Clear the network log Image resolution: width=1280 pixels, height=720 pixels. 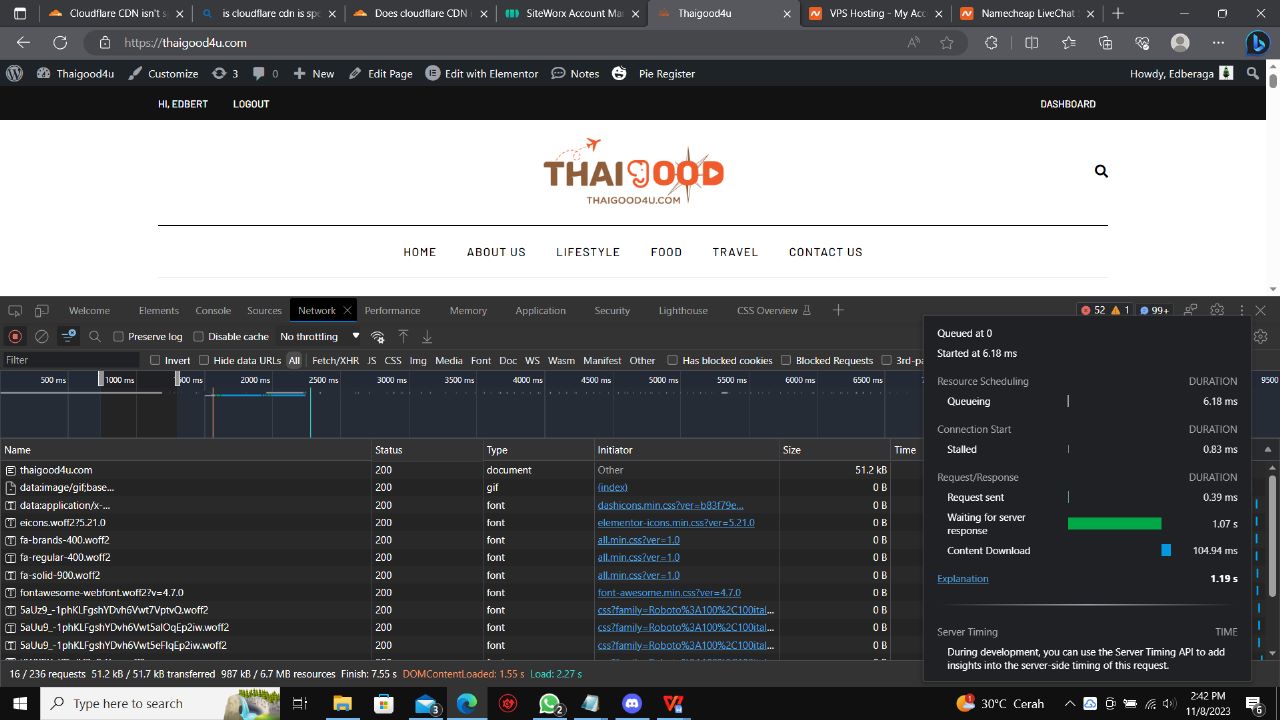(x=42, y=337)
